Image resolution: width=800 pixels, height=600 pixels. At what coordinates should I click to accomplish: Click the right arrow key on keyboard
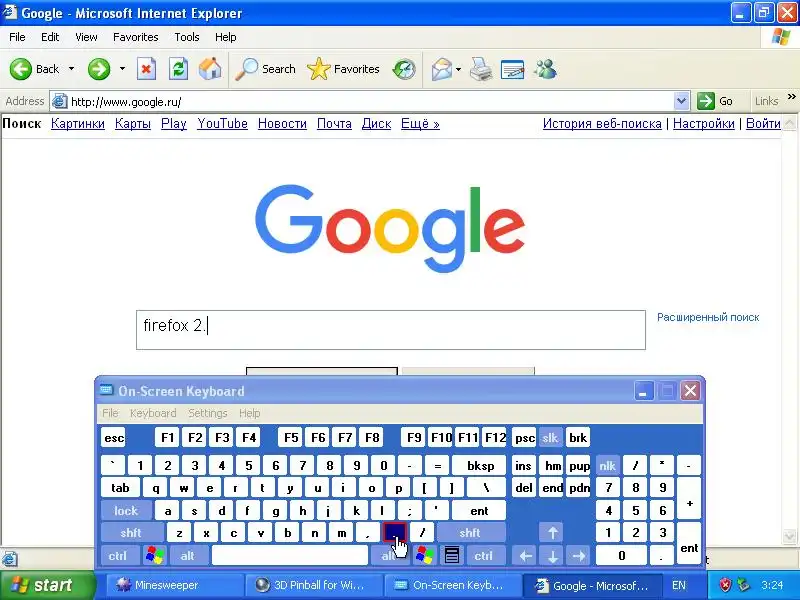(x=579, y=556)
